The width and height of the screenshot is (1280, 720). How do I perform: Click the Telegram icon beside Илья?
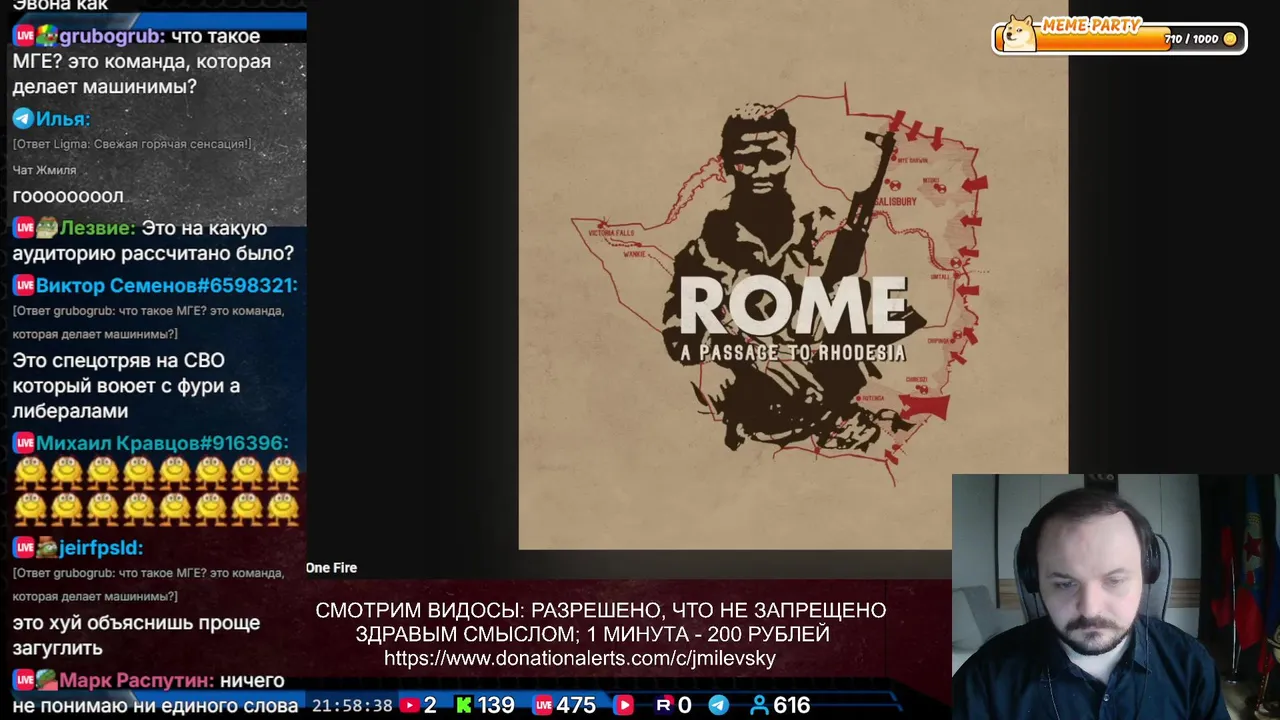tap(23, 119)
